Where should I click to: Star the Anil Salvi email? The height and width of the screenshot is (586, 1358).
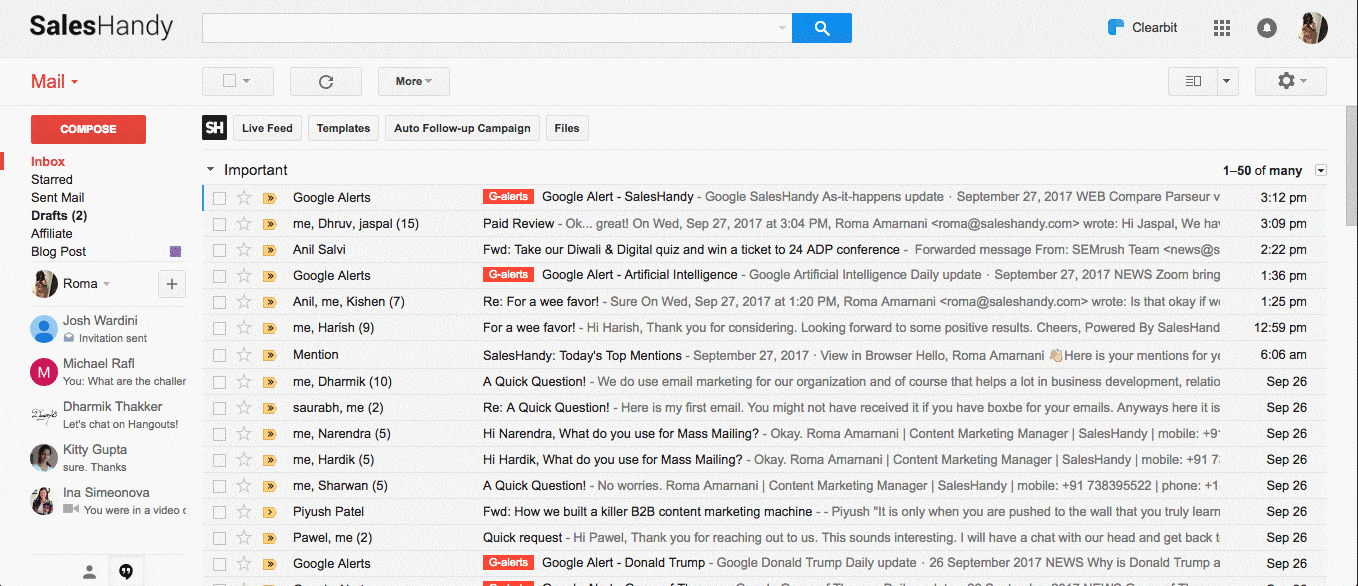244,250
